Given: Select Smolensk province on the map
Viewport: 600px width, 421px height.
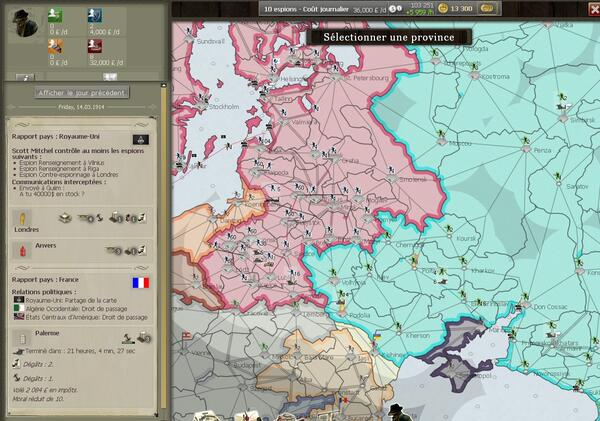Looking at the screenshot, I should (392, 178).
